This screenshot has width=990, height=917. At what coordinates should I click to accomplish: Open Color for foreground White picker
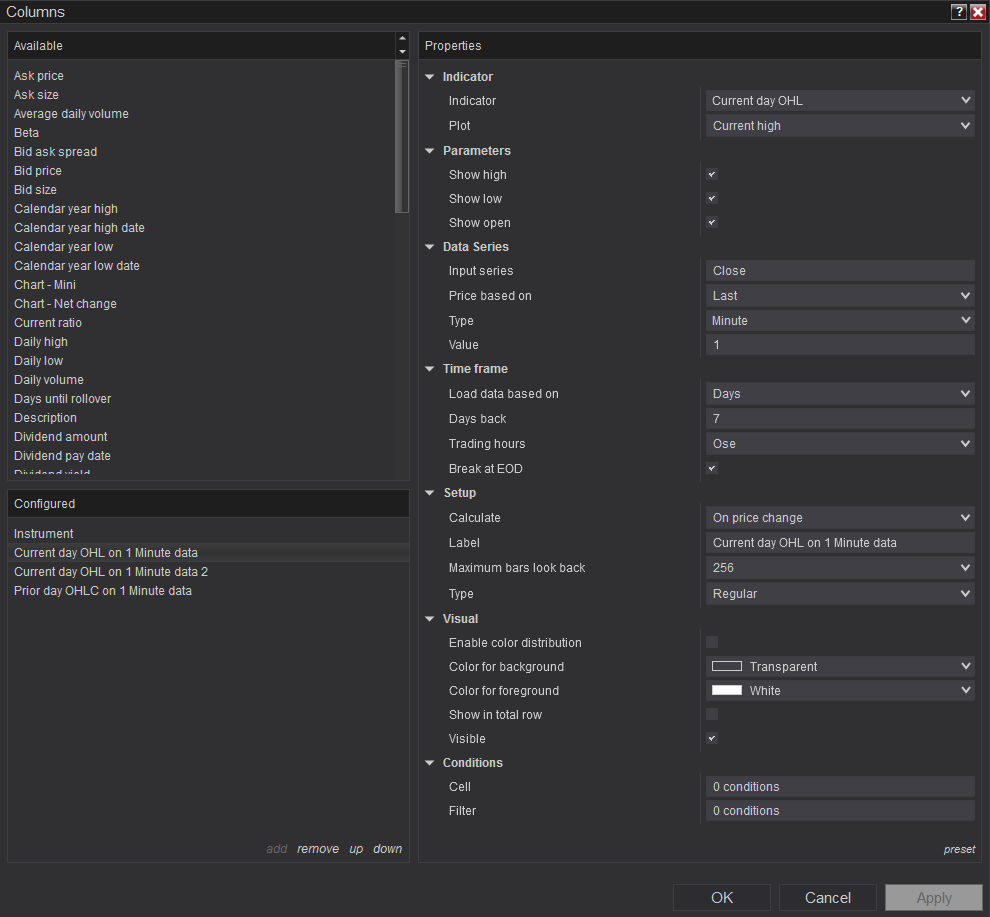point(840,690)
